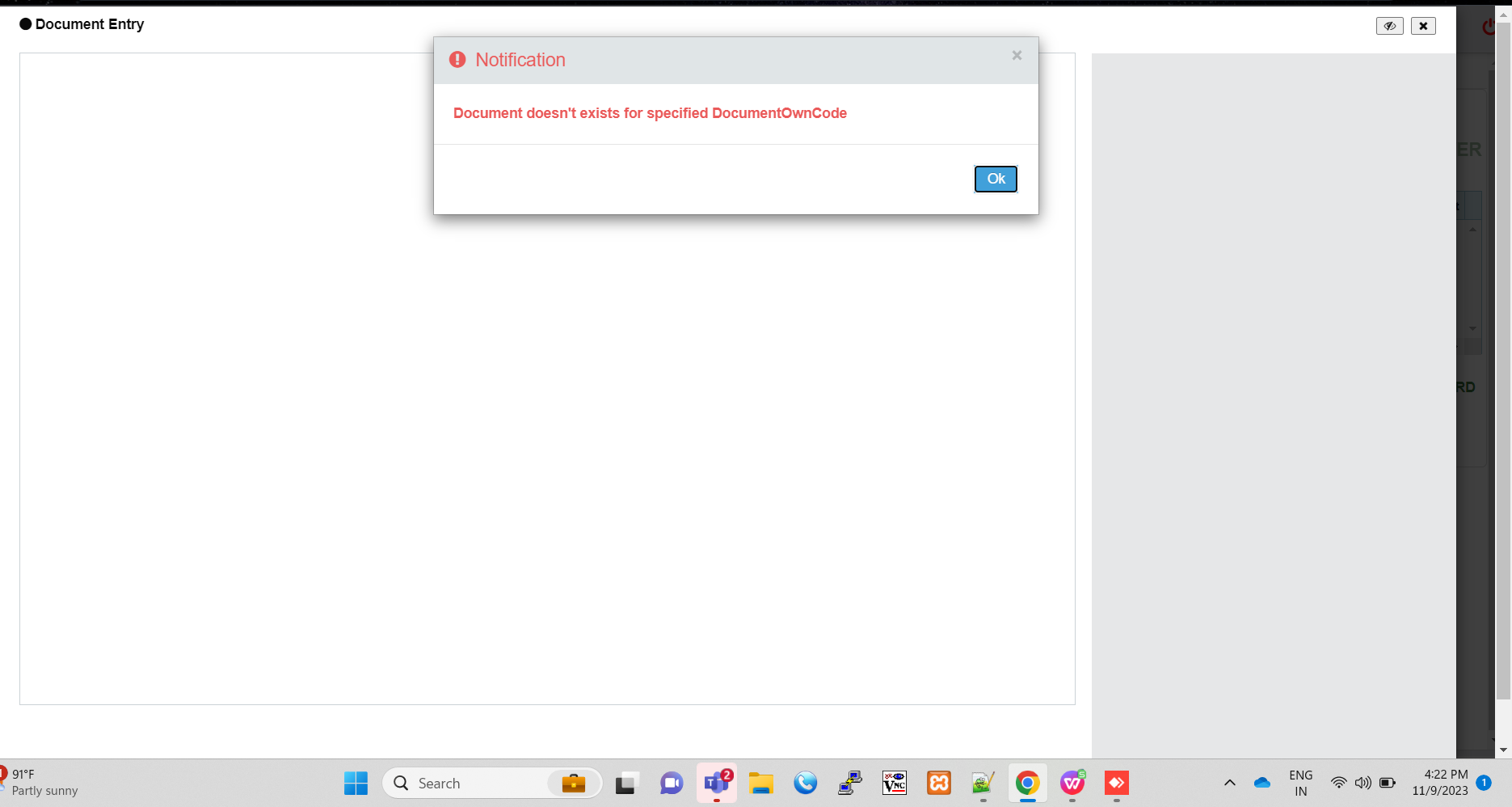Open the Wi-Fi network tray icon
The height and width of the screenshot is (807, 1512).
1338,783
